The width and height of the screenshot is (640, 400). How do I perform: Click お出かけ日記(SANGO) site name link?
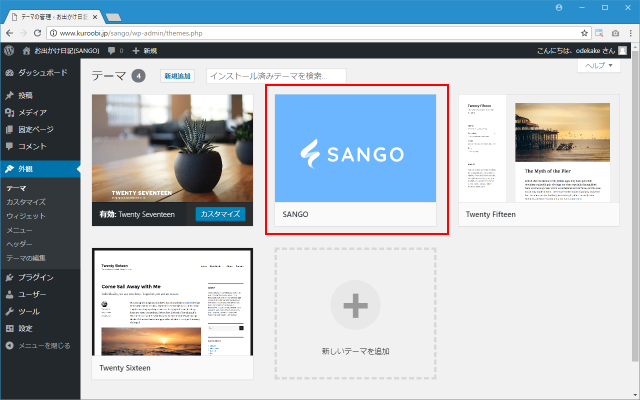(67, 51)
